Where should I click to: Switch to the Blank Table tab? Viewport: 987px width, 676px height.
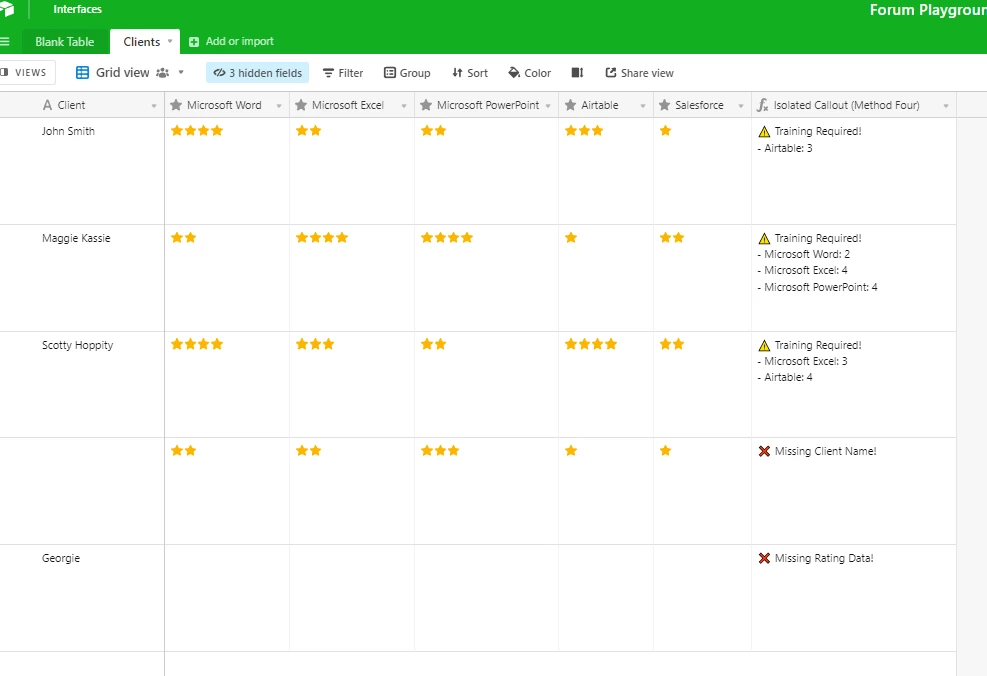[64, 42]
